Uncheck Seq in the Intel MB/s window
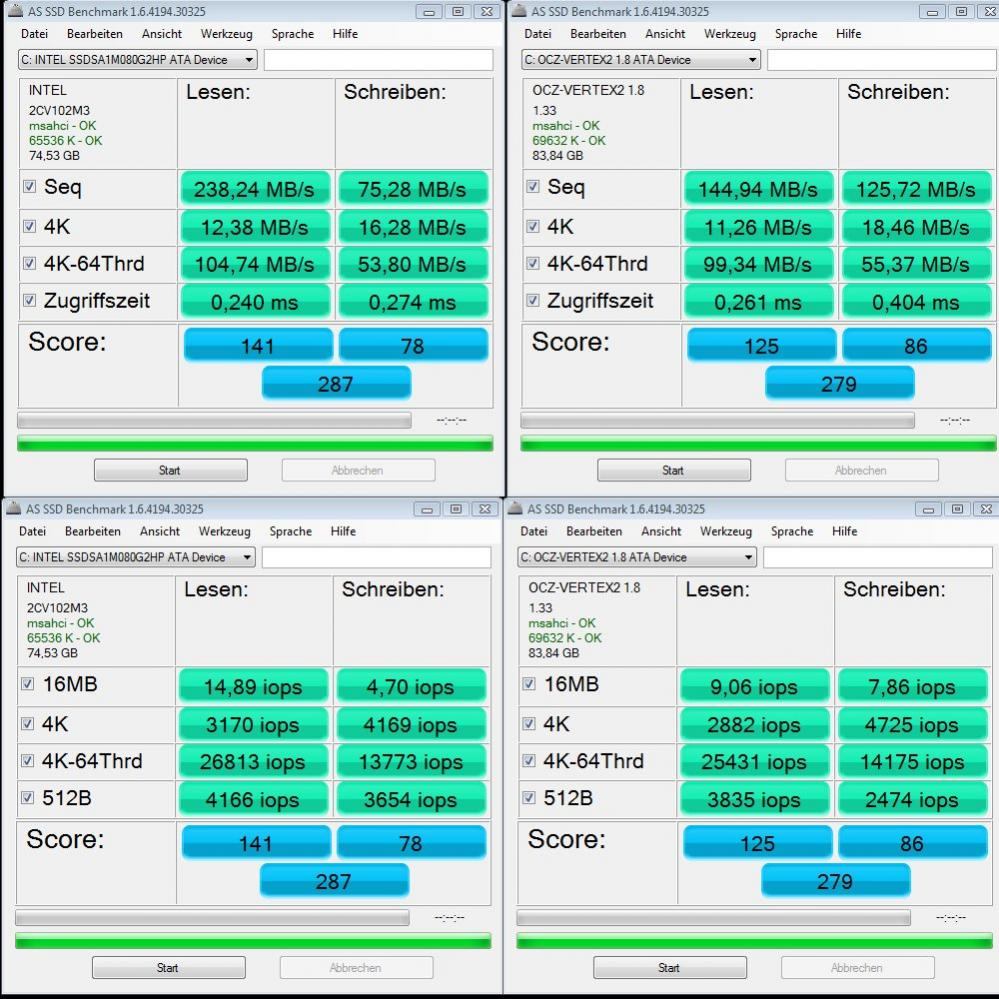The image size is (999, 999). (x=29, y=186)
